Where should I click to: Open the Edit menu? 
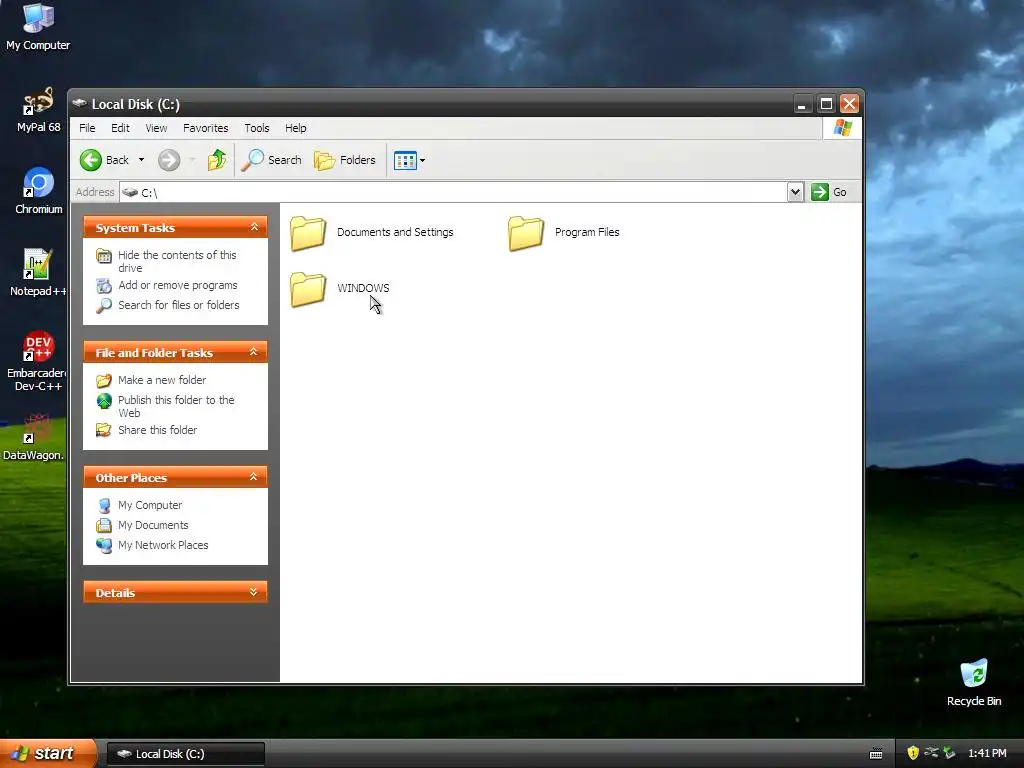point(120,128)
